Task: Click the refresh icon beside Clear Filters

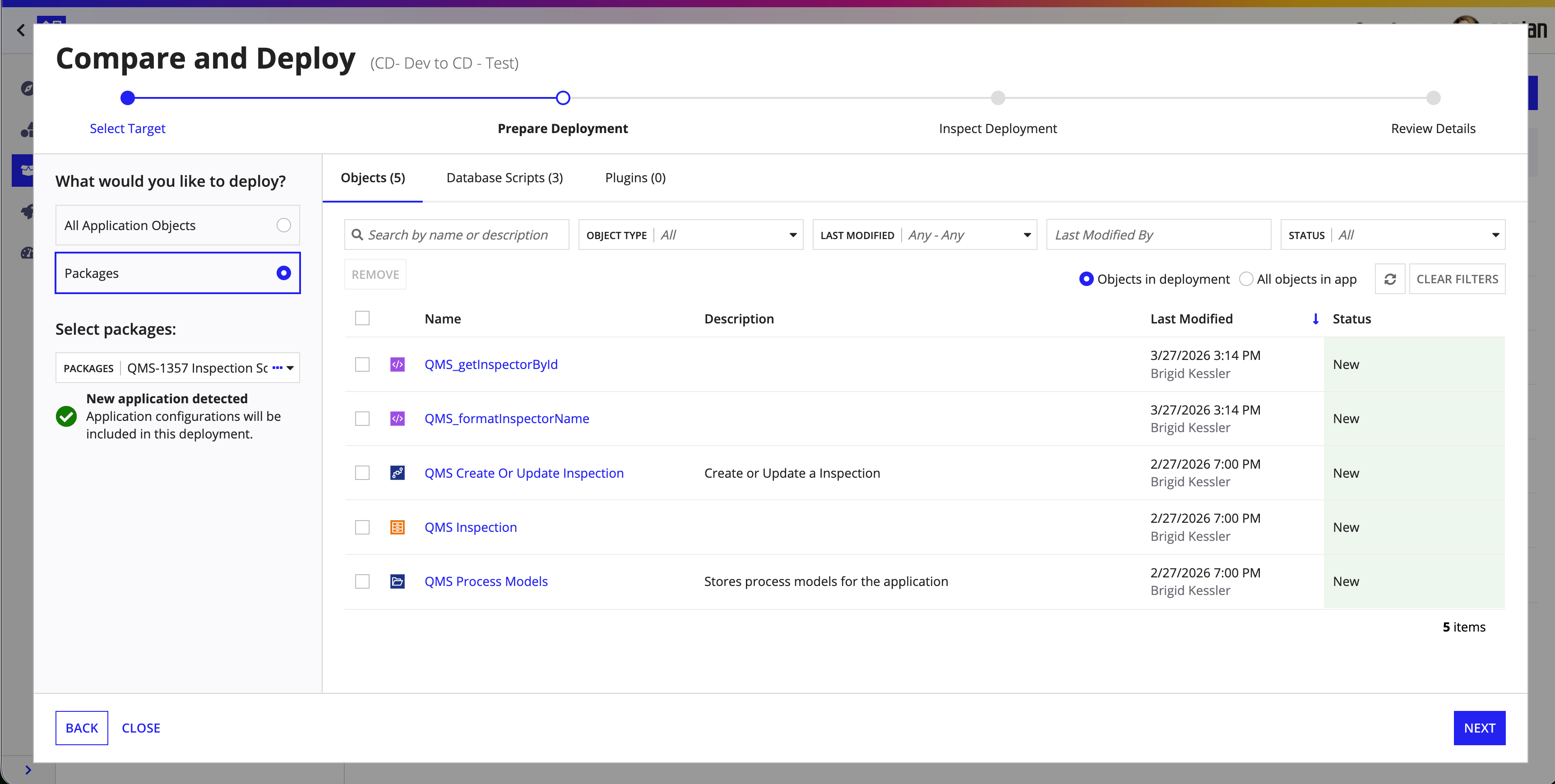Action: pyautogui.click(x=1389, y=279)
